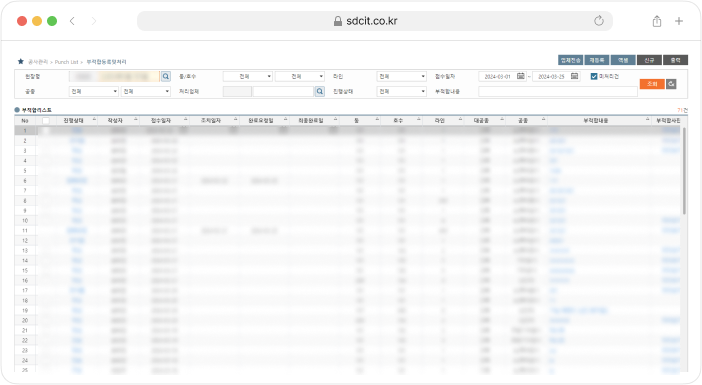Open calendar for start date 2024-03-01
This screenshot has width=702, height=385.
tap(521, 76)
